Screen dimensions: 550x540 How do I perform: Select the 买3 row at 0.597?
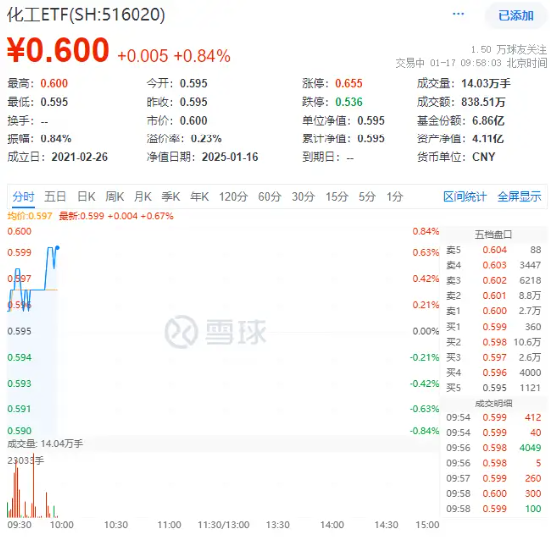pyautogui.click(x=494, y=357)
